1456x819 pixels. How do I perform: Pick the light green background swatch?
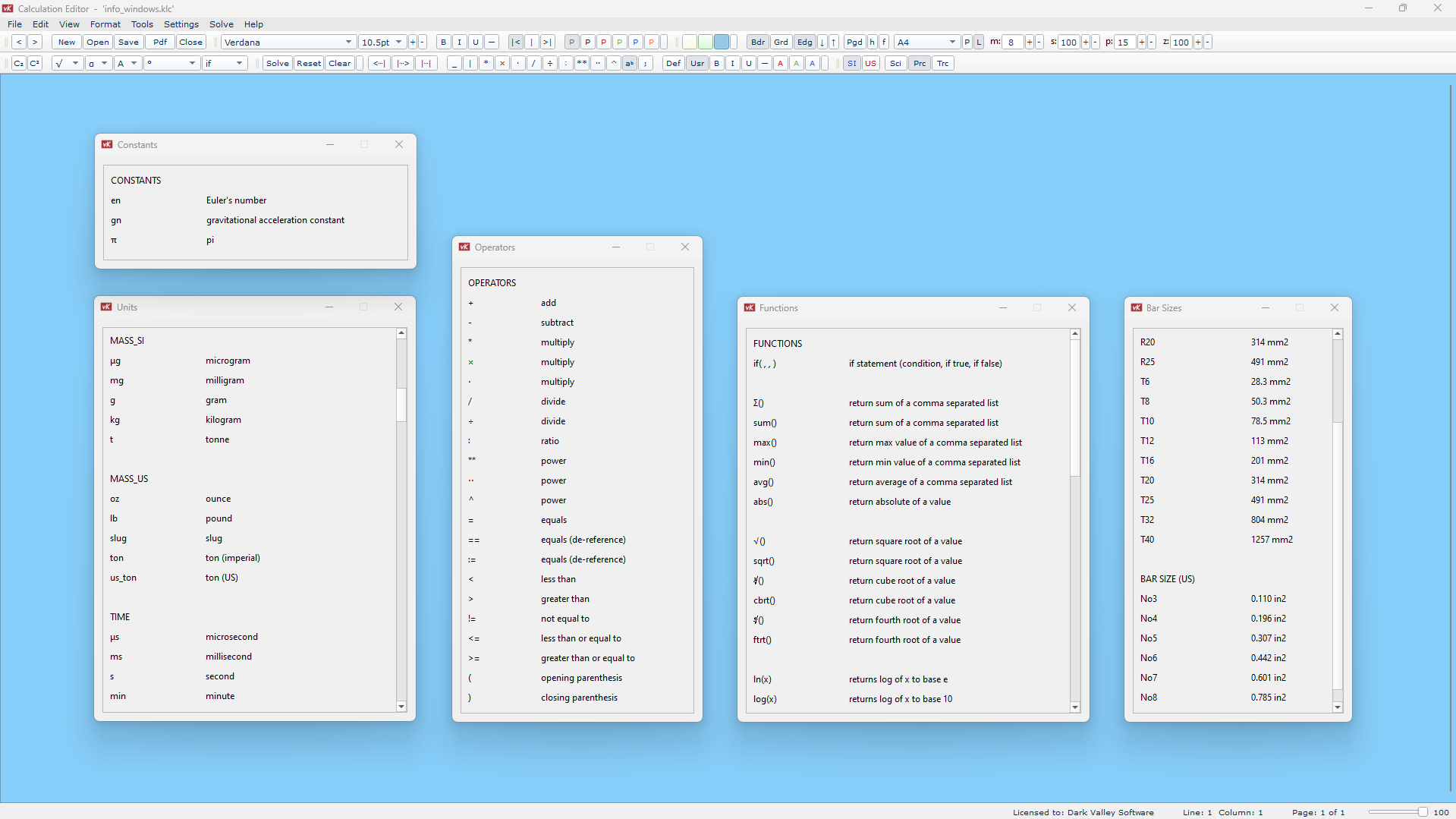[x=706, y=43]
